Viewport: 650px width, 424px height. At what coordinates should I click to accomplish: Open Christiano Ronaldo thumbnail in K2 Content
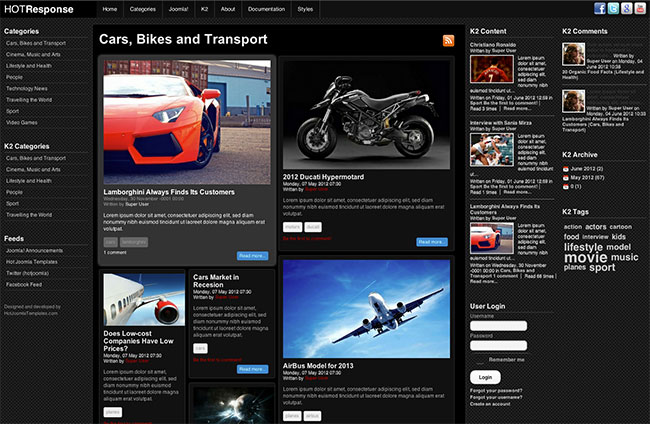(x=492, y=69)
